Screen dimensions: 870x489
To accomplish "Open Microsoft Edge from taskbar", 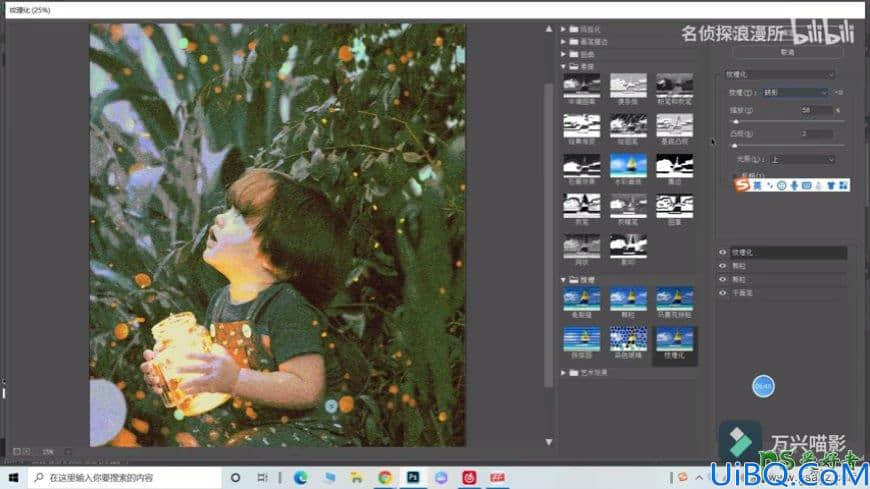I will (301, 477).
